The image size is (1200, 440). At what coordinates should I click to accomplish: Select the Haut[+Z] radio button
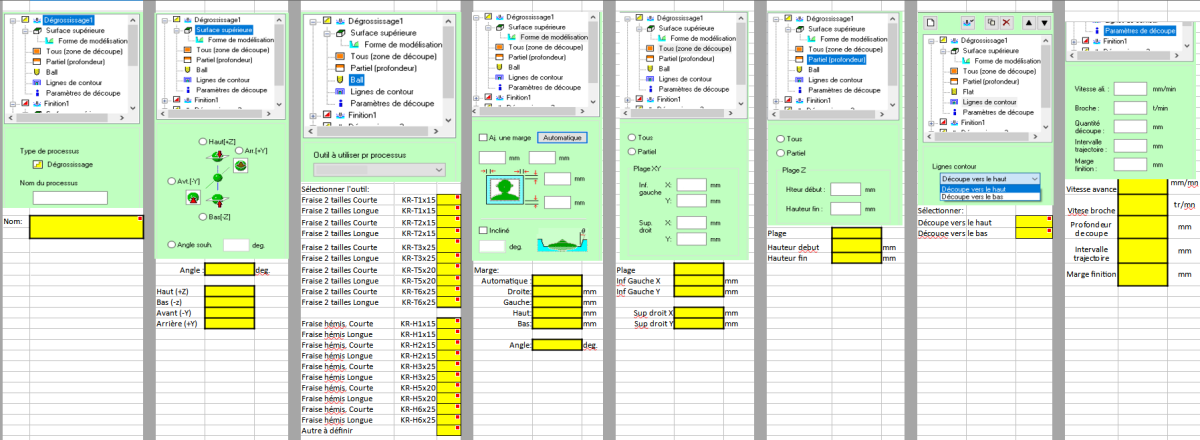pos(204,142)
